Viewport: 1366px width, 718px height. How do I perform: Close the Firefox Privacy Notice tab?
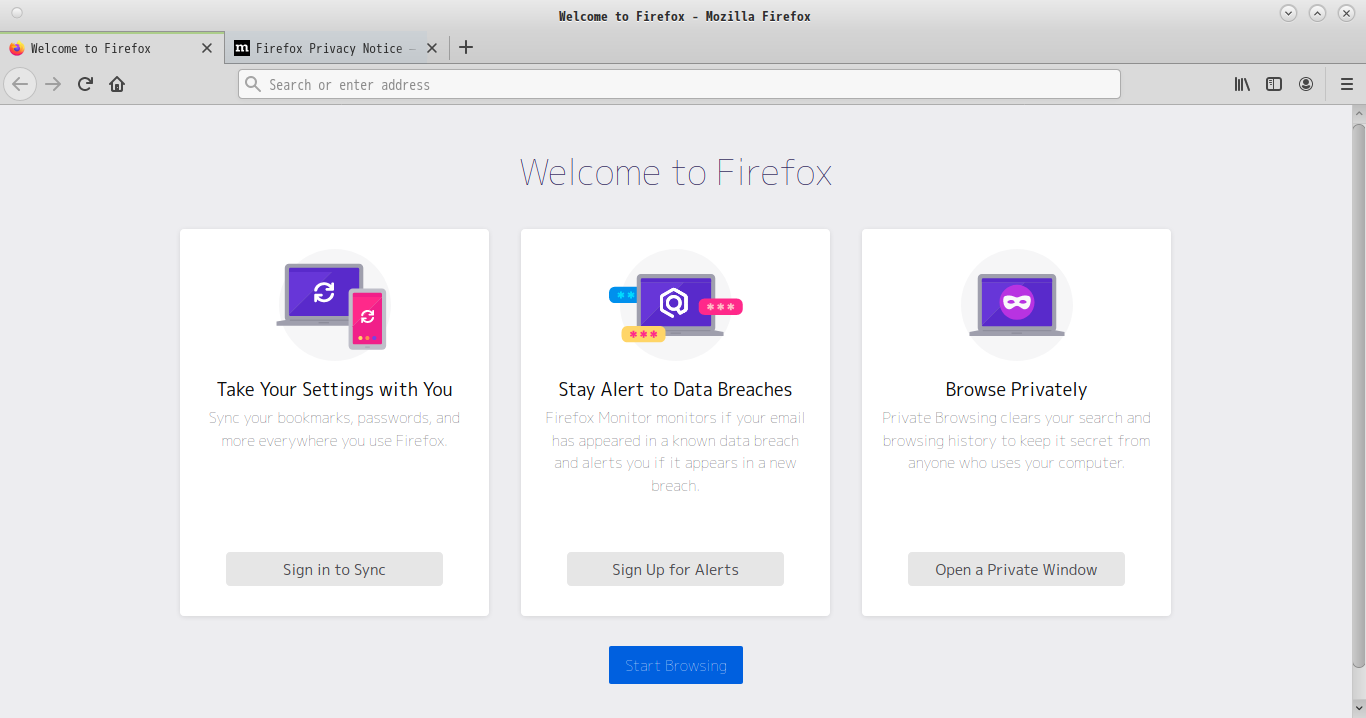(x=432, y=48)
